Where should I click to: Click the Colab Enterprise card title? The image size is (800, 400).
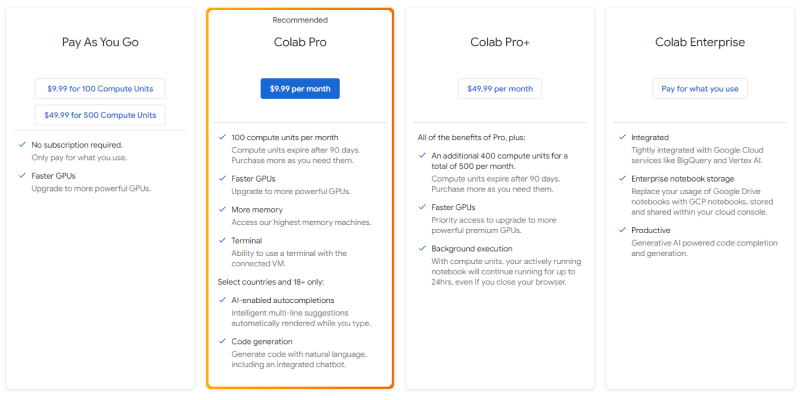(x=700, y=42)
